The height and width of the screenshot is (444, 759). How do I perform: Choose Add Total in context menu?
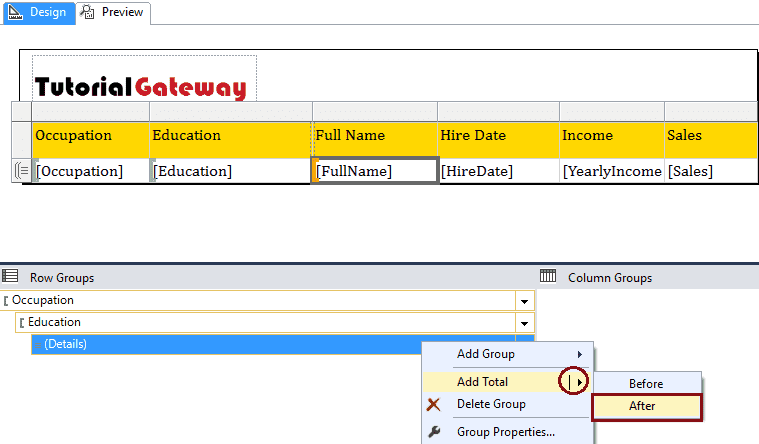(507, 382)
